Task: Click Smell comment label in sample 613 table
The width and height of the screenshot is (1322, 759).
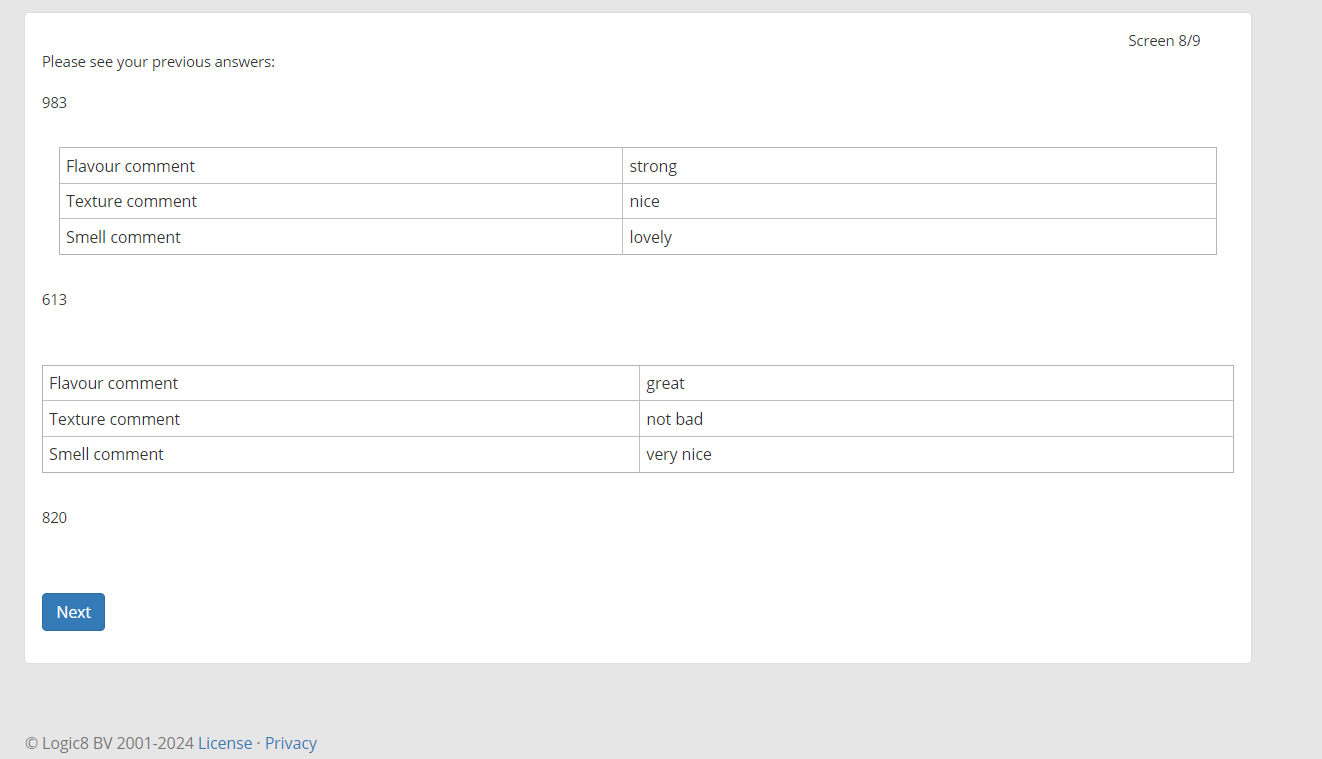Action: point(107,454)
